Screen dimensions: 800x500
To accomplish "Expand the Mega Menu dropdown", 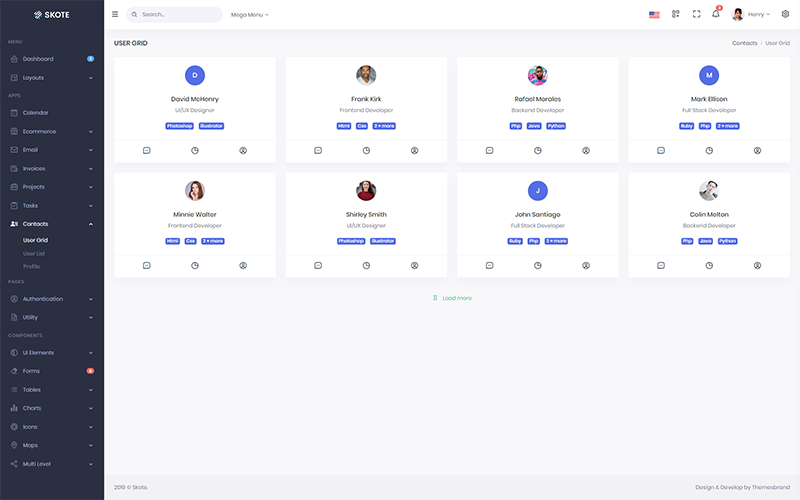I will (249, 15).
